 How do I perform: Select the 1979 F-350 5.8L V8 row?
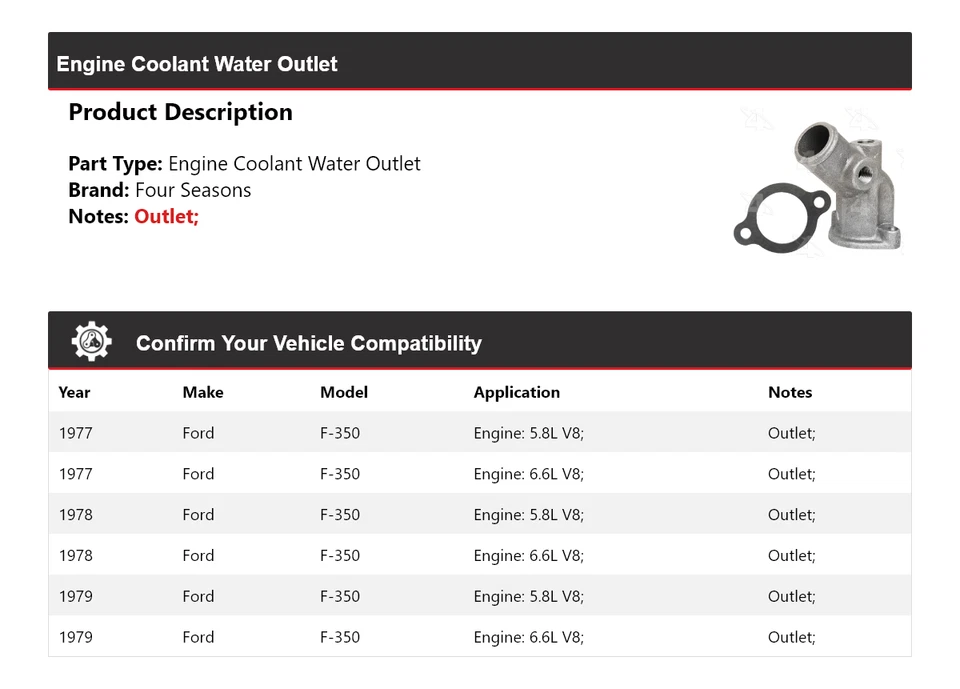479,596
